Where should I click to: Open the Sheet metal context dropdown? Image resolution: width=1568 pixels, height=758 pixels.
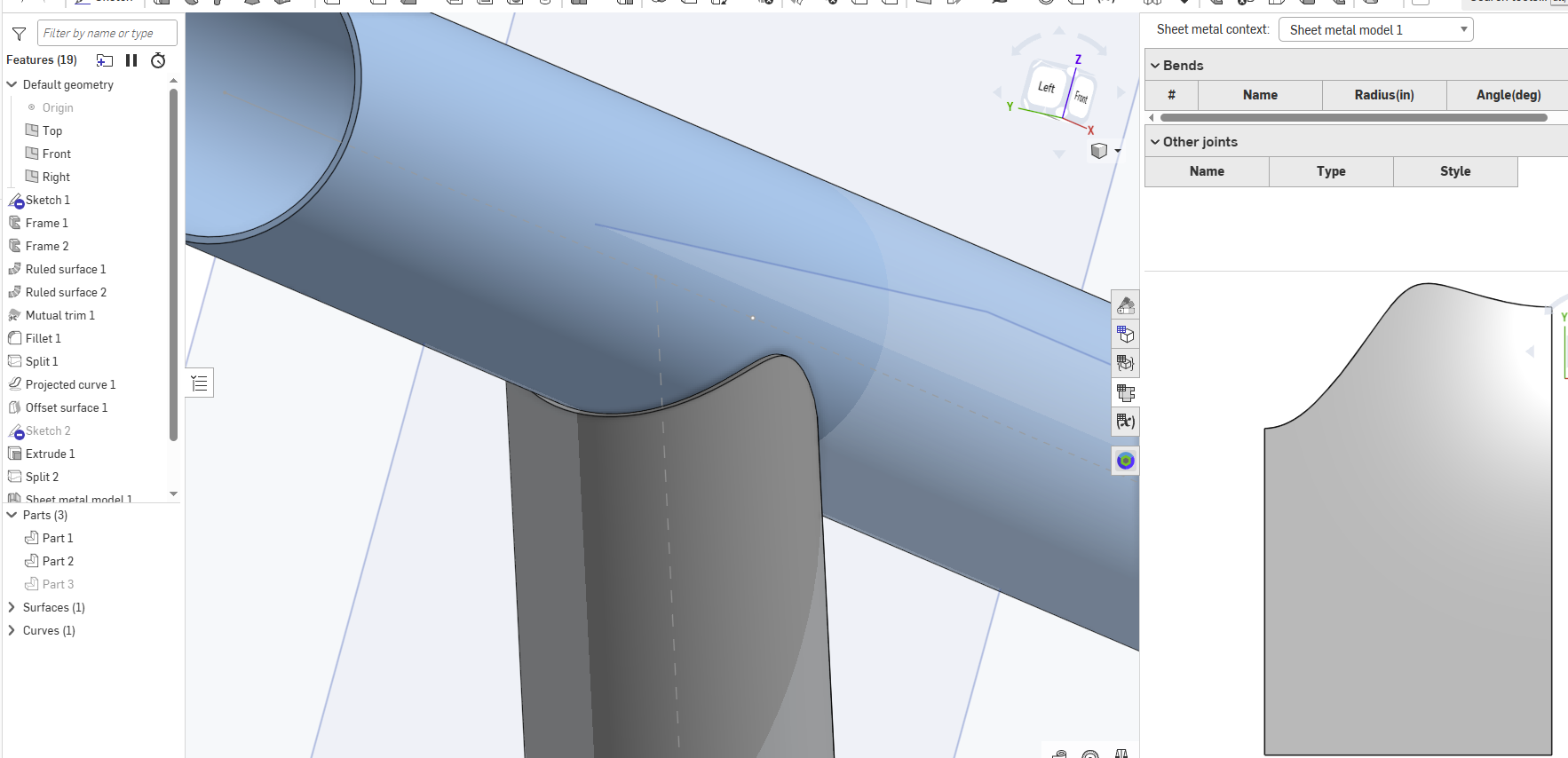[x=1375, y=30]
